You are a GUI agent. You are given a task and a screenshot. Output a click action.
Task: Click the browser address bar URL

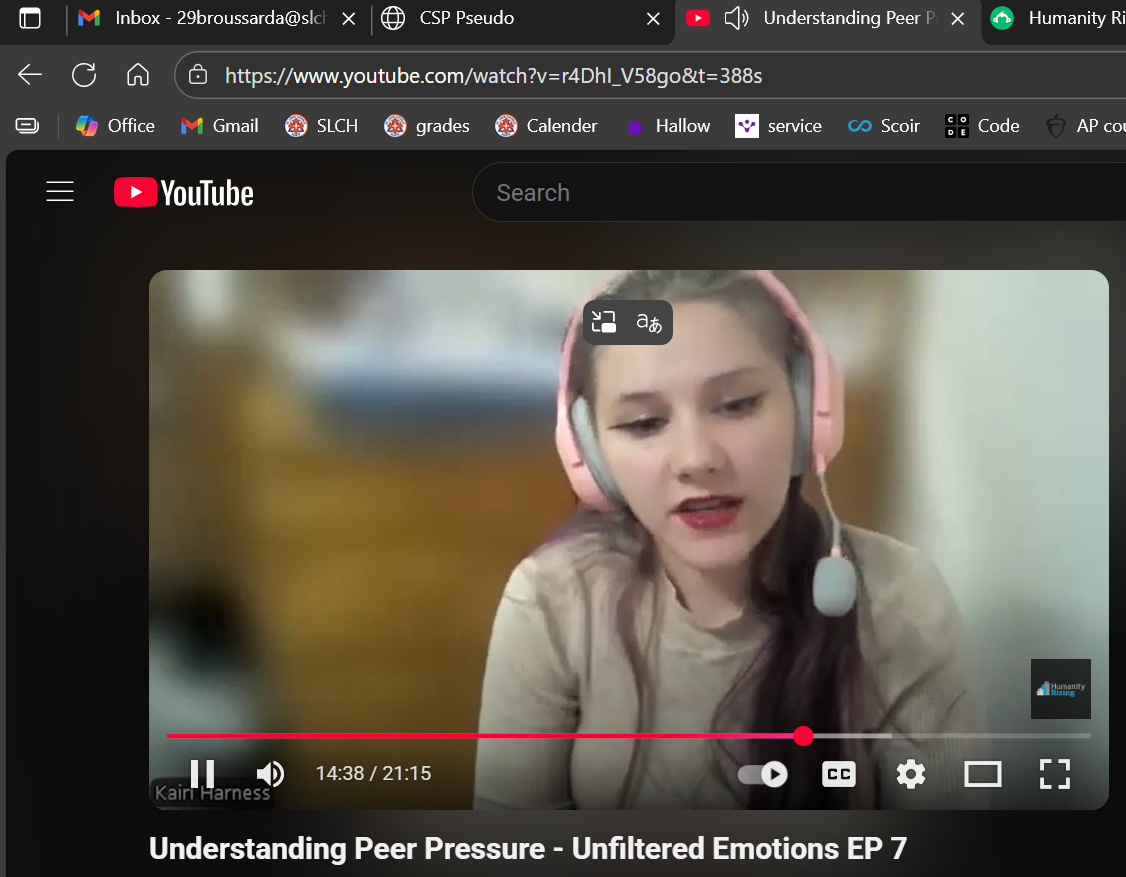493,75
